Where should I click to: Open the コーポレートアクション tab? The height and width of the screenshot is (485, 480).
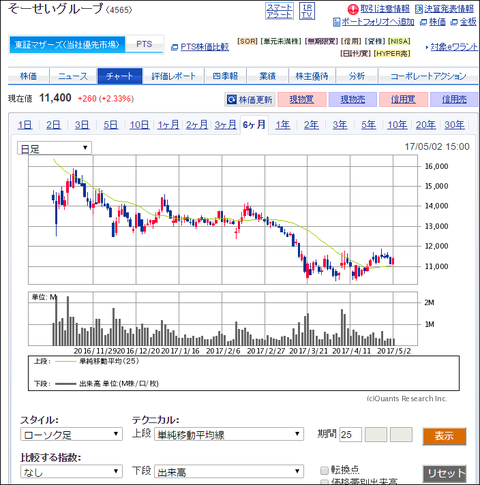(x=428, y=76)
